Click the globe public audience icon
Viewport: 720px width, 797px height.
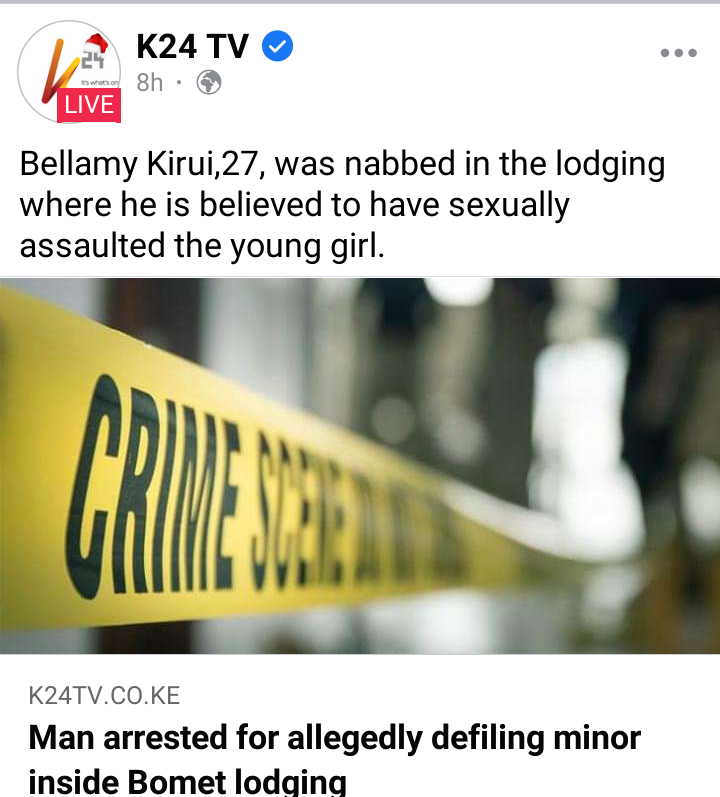click(x=209, y=82)
